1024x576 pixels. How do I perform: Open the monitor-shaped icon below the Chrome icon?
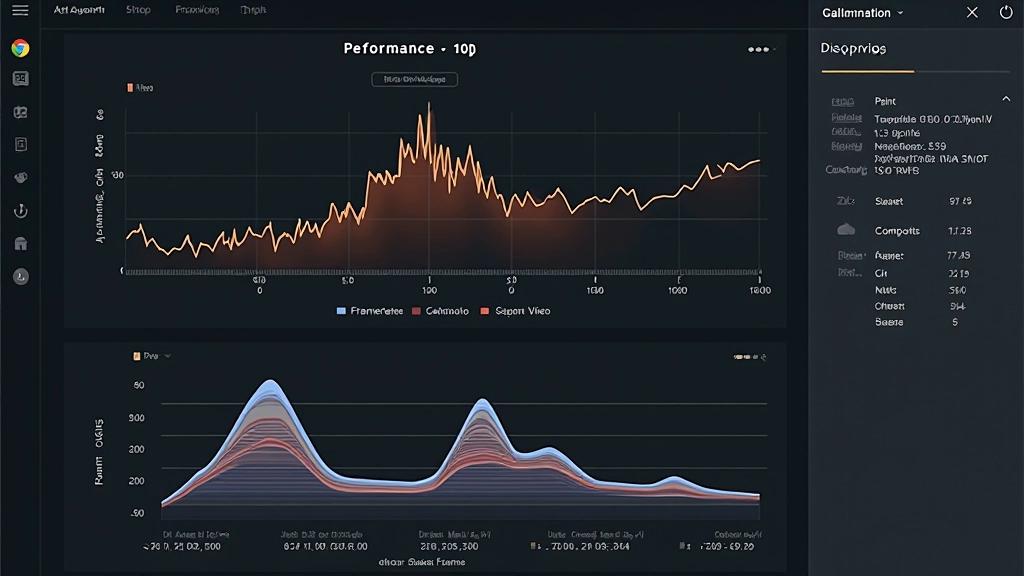click(20, 79)
